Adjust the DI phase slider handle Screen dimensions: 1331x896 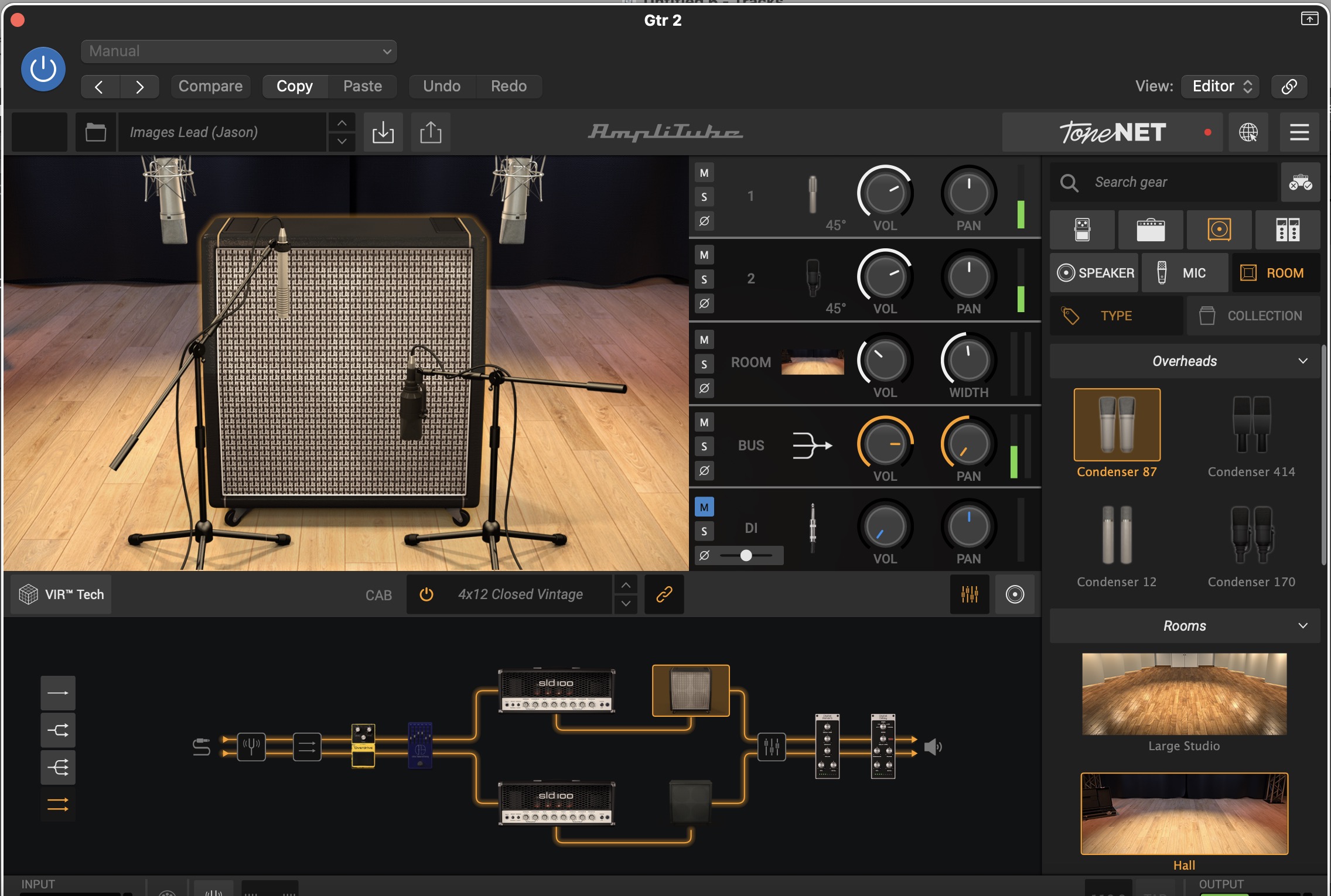[746, 555]
